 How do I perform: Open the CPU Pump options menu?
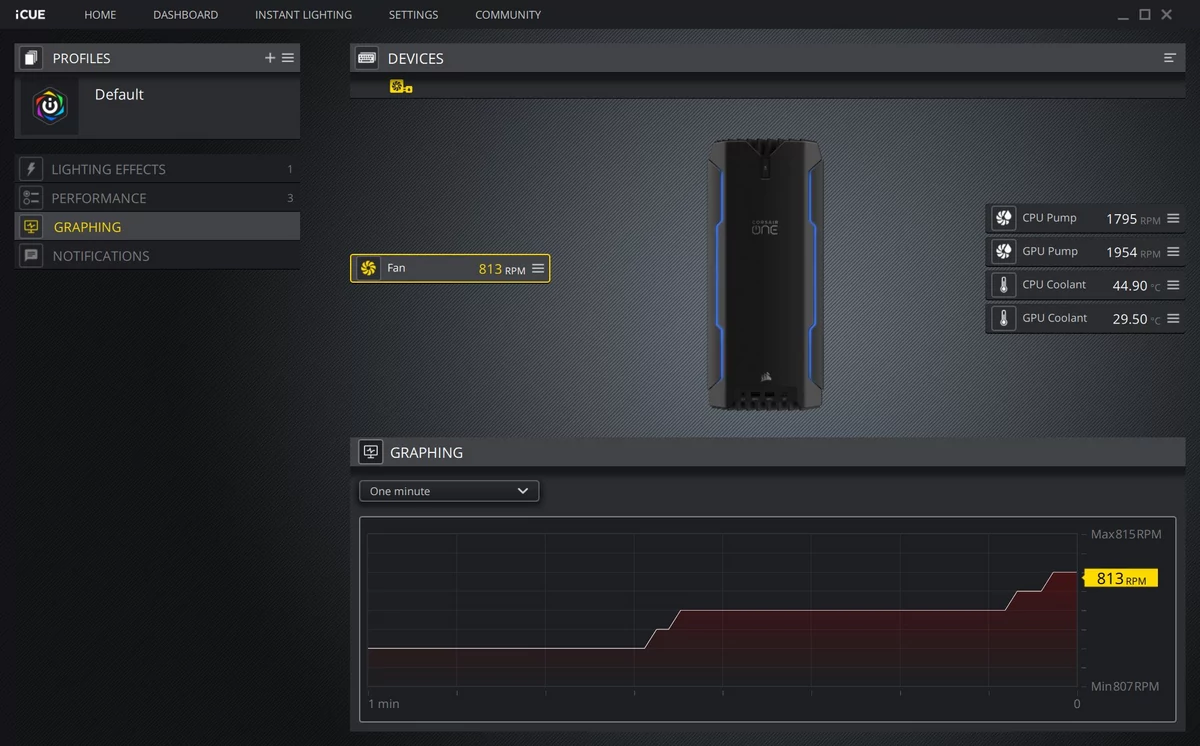click(1173, 218)
